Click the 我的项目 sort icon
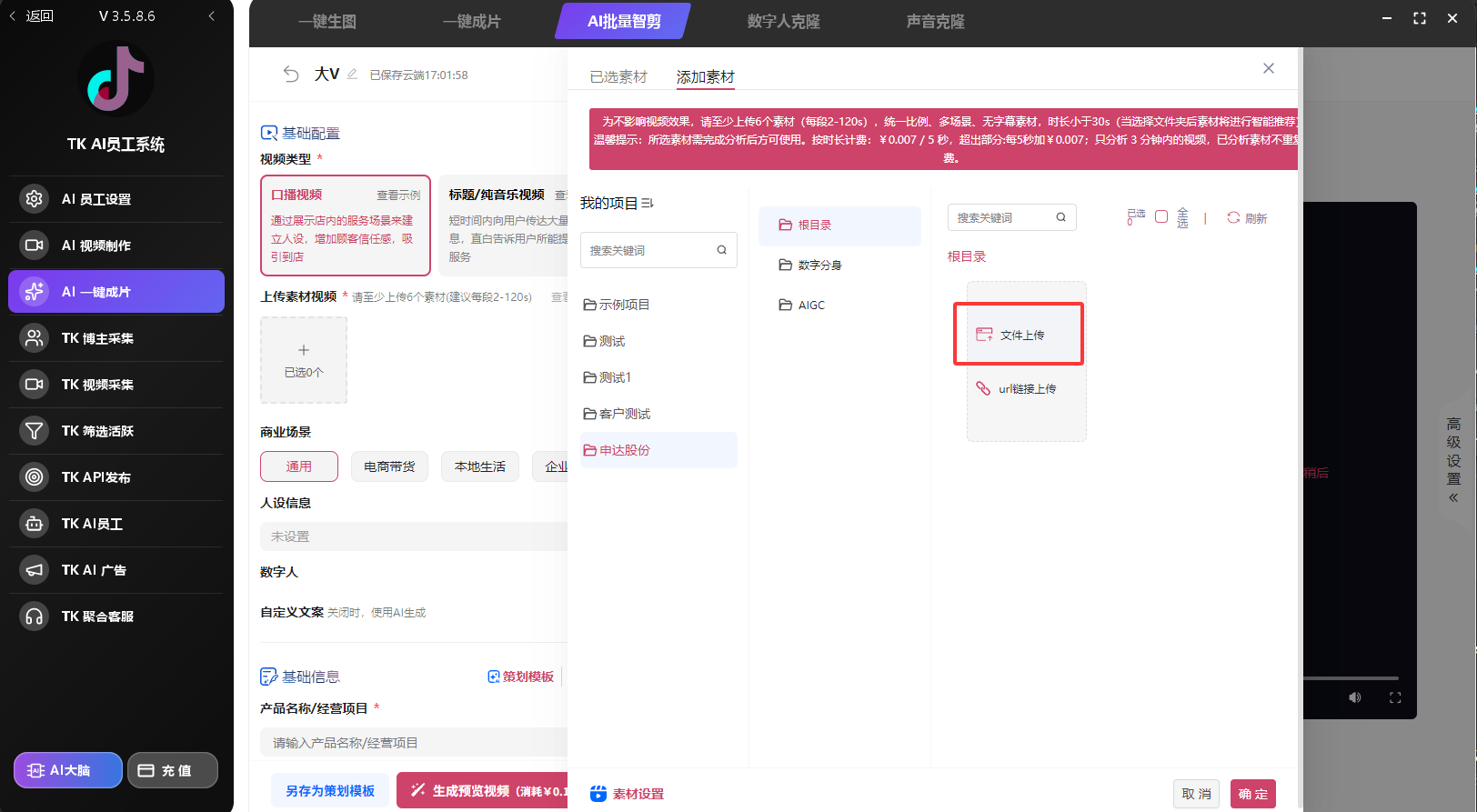The height and width of the screenshot is (812, 1477). click(648, 203)
